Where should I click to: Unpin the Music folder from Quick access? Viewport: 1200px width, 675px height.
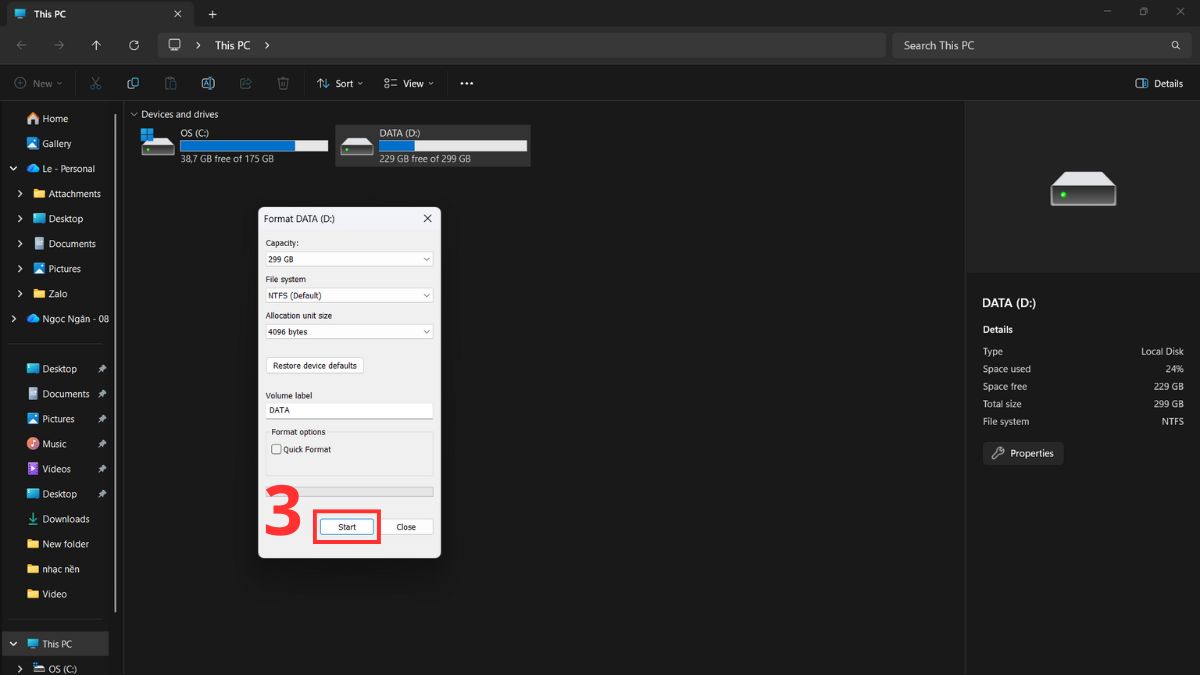point(101,443)
